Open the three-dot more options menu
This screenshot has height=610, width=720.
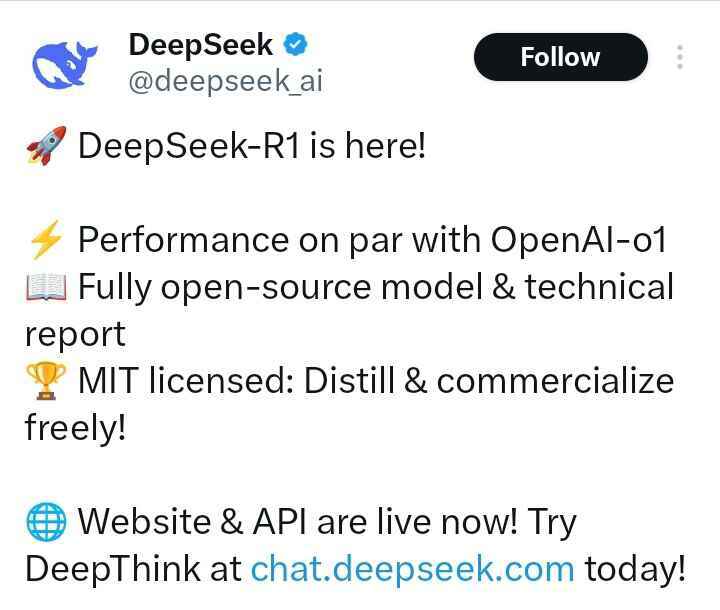tap(680, 57)
